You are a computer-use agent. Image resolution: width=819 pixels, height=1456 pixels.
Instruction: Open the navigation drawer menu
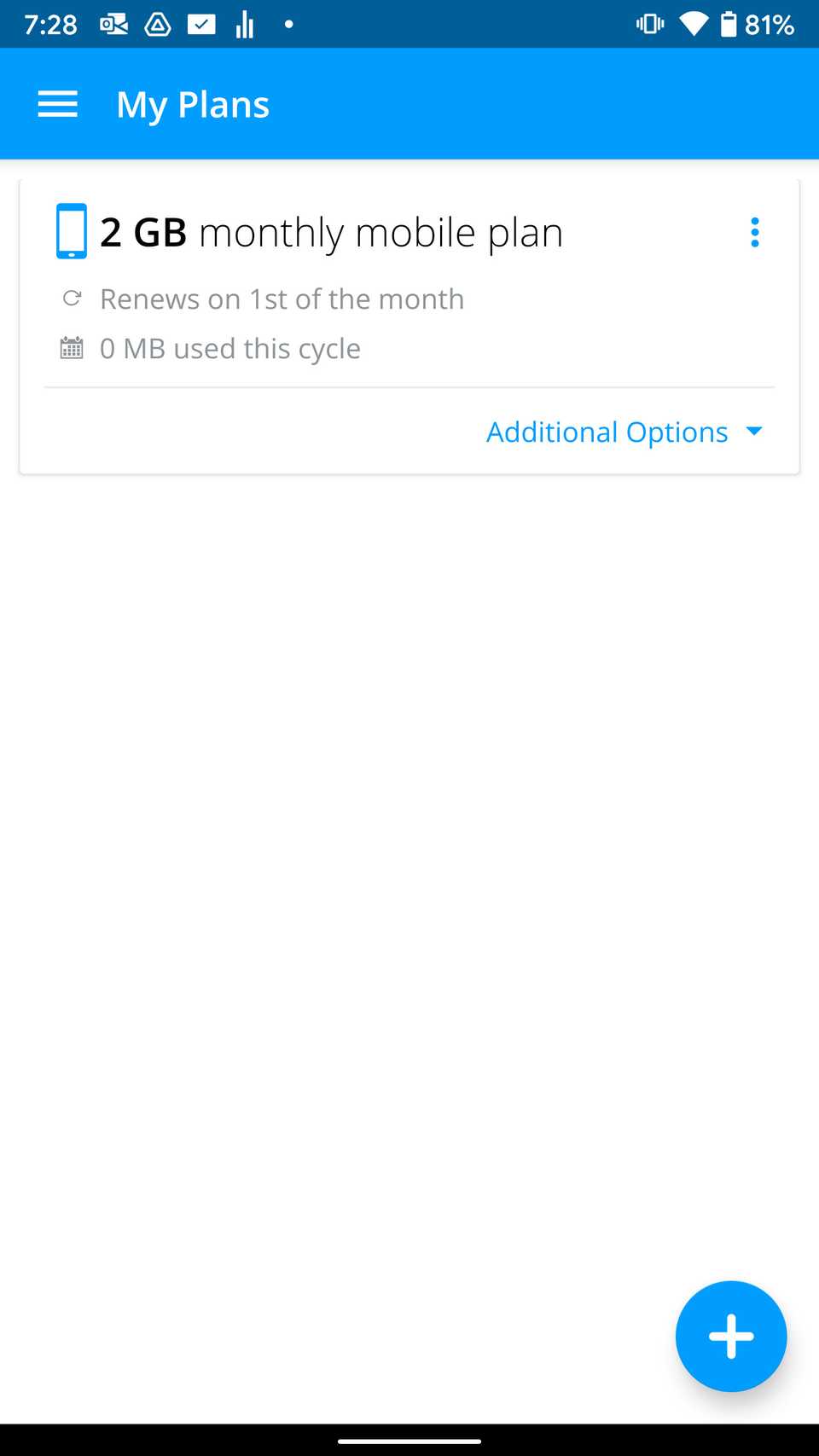coord(56,103)
